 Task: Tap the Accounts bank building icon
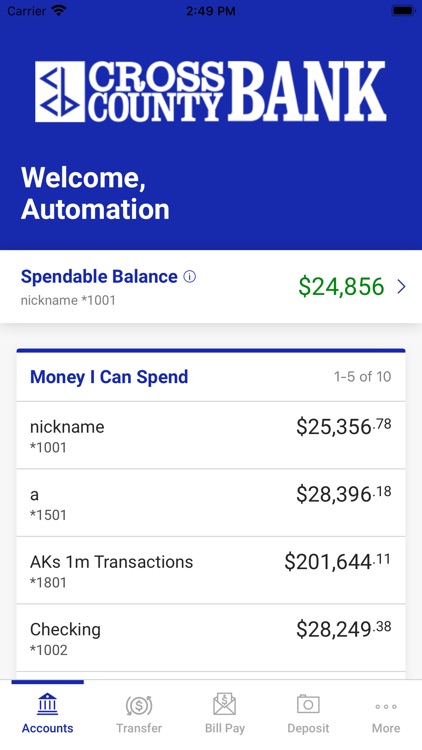click(x=47, y=704)
